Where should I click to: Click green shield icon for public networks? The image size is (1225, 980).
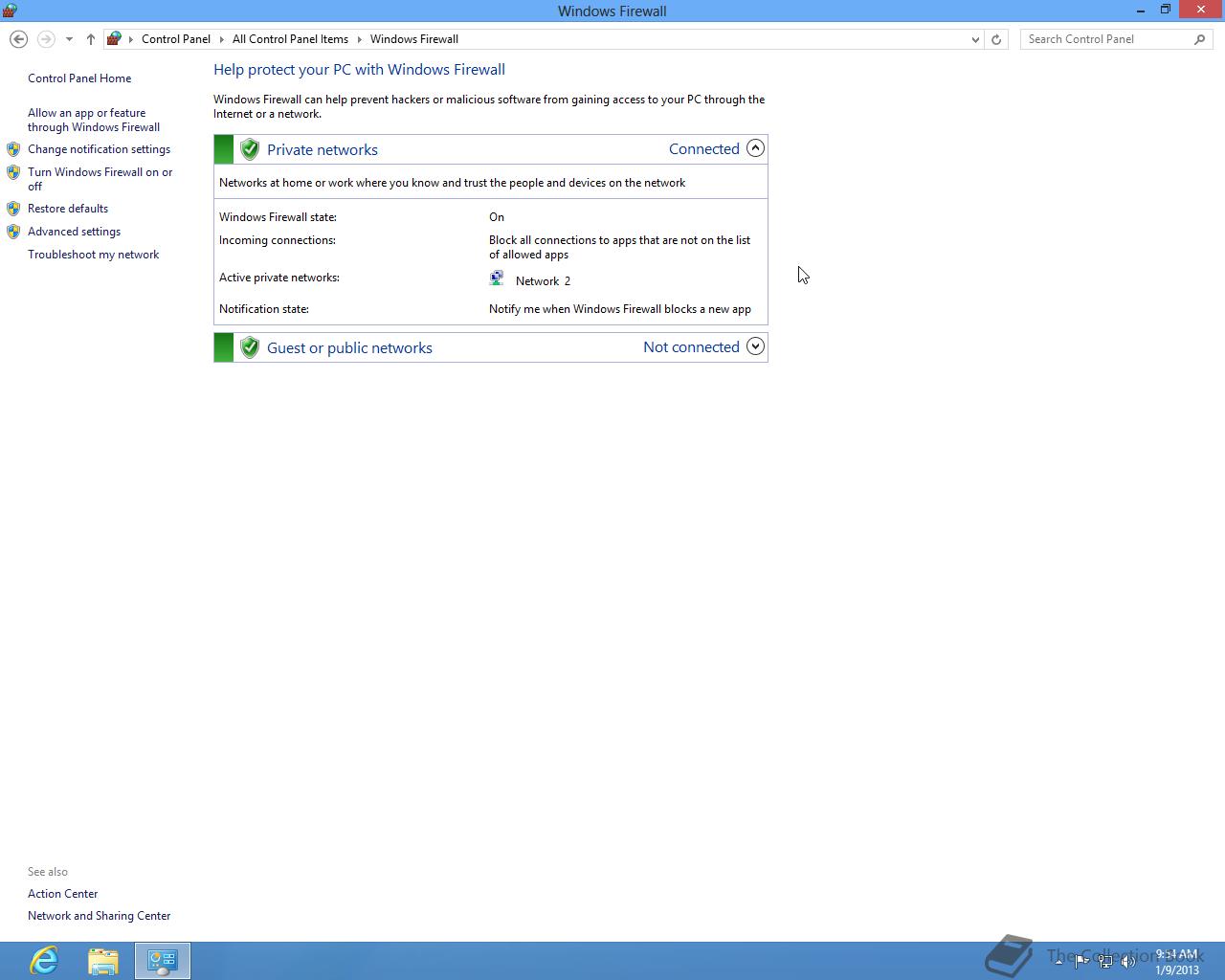[x=250, y=347]
